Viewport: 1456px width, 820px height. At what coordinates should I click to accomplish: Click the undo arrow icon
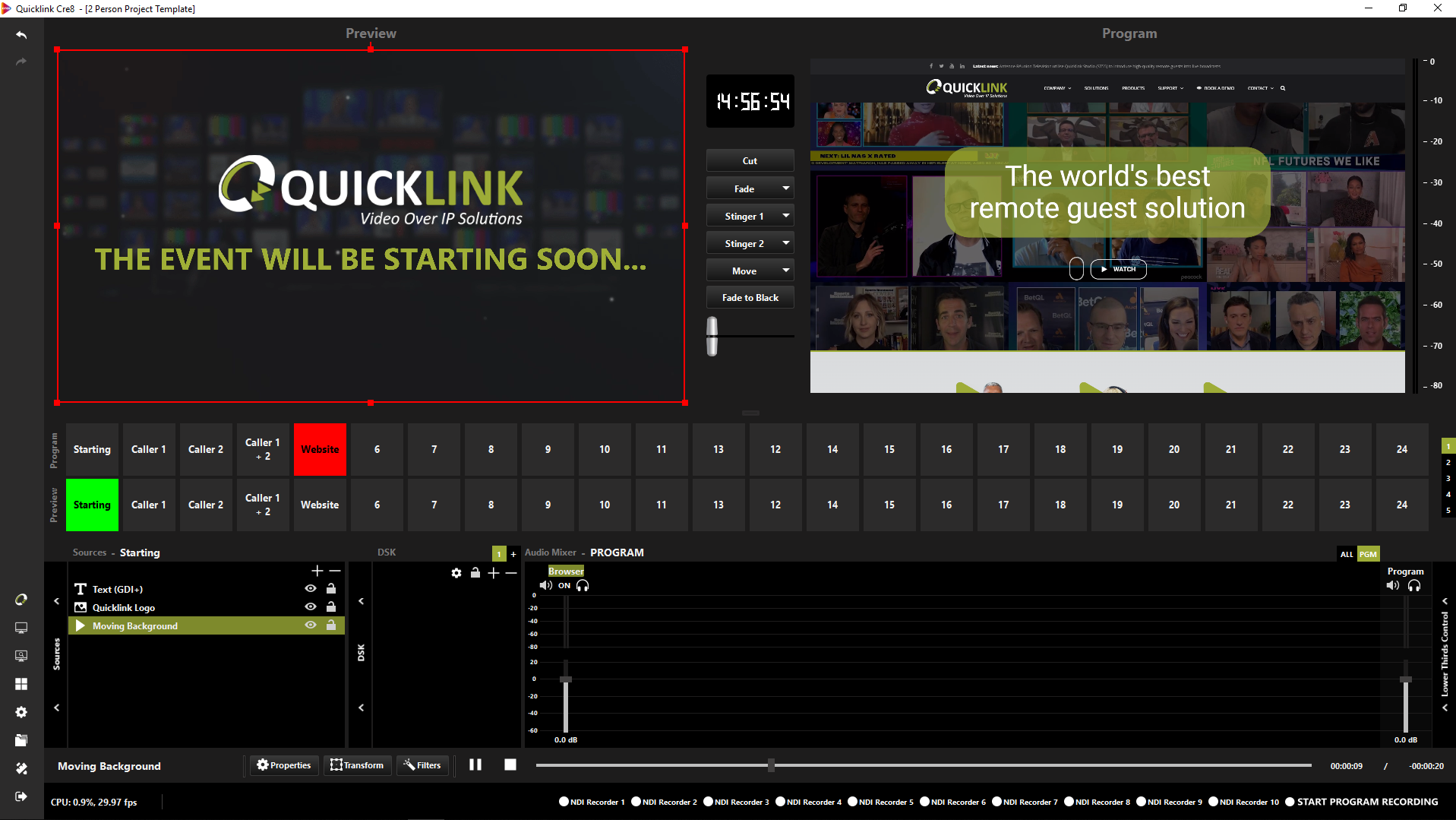21,35
